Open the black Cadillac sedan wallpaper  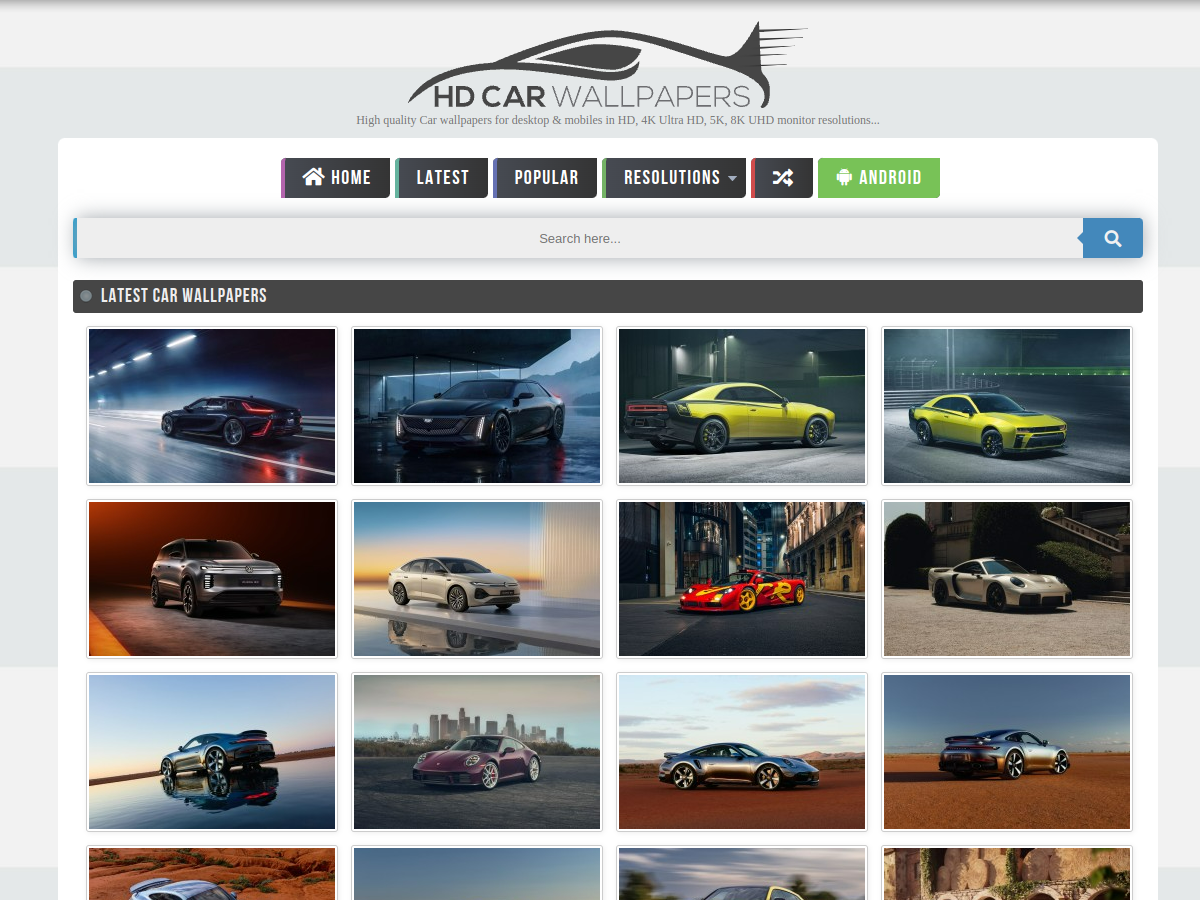coord(477,406)
